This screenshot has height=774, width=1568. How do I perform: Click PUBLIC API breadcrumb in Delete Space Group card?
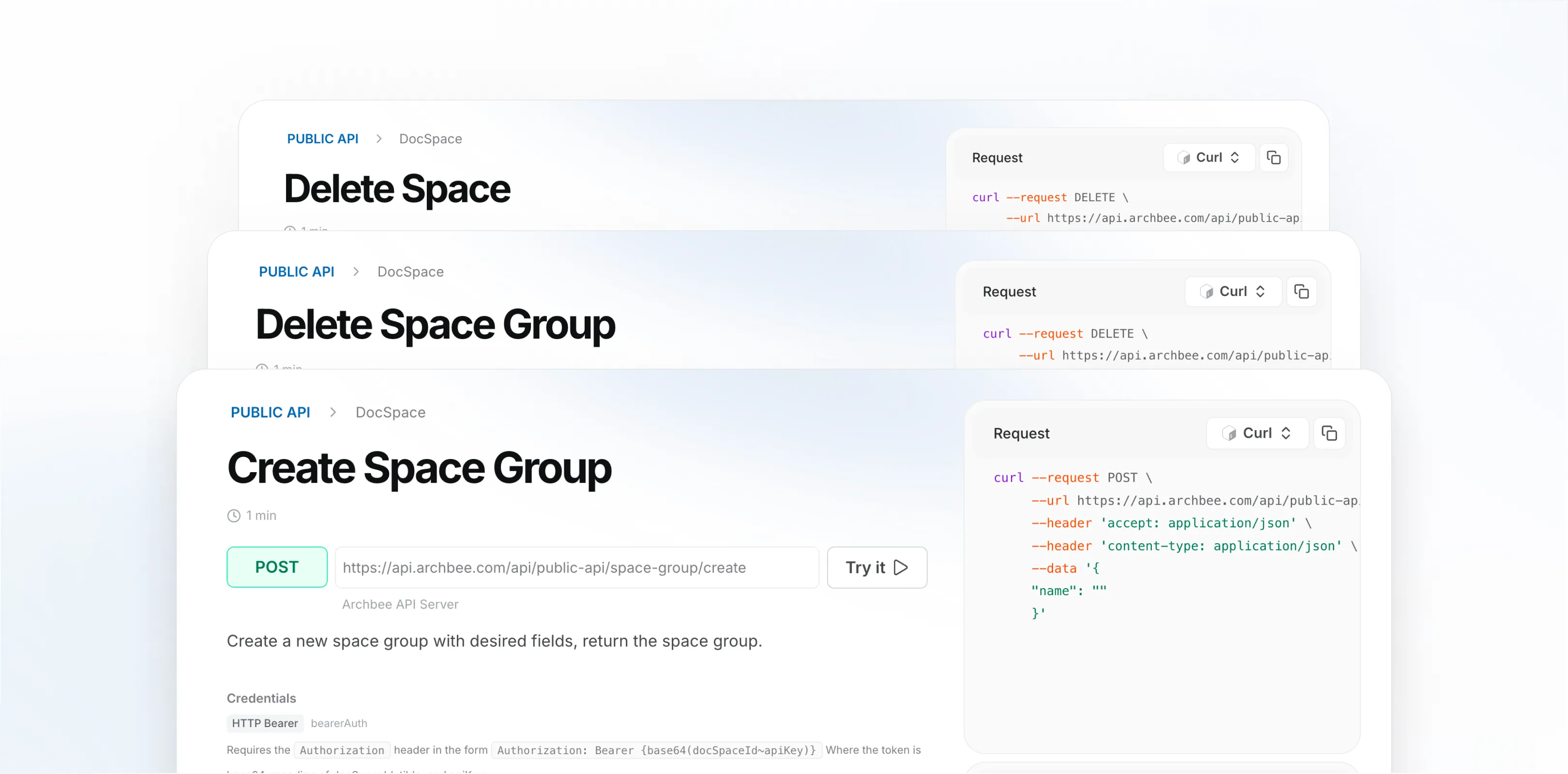tap(297, 271)
